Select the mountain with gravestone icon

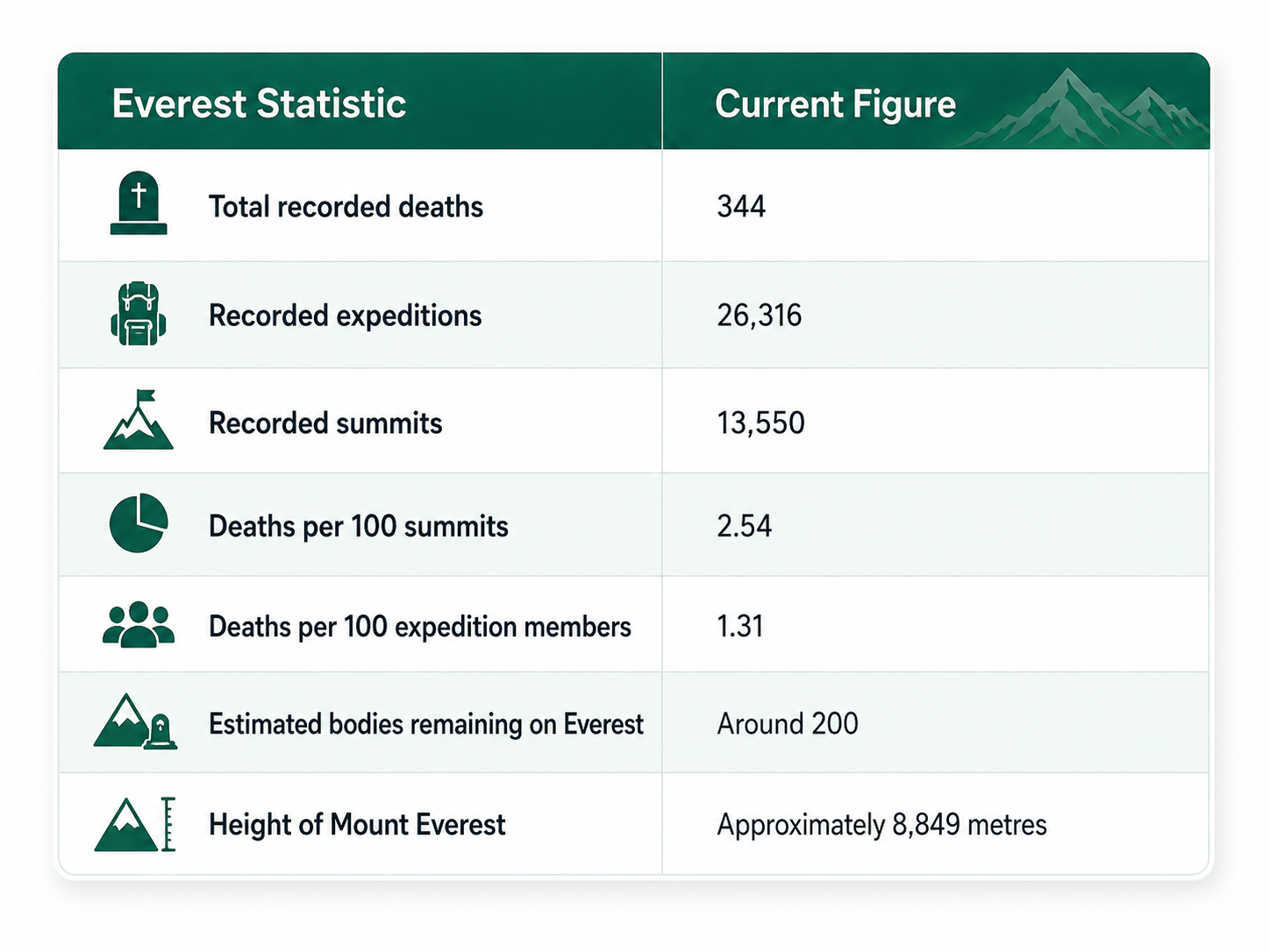[x=135, y=721]
